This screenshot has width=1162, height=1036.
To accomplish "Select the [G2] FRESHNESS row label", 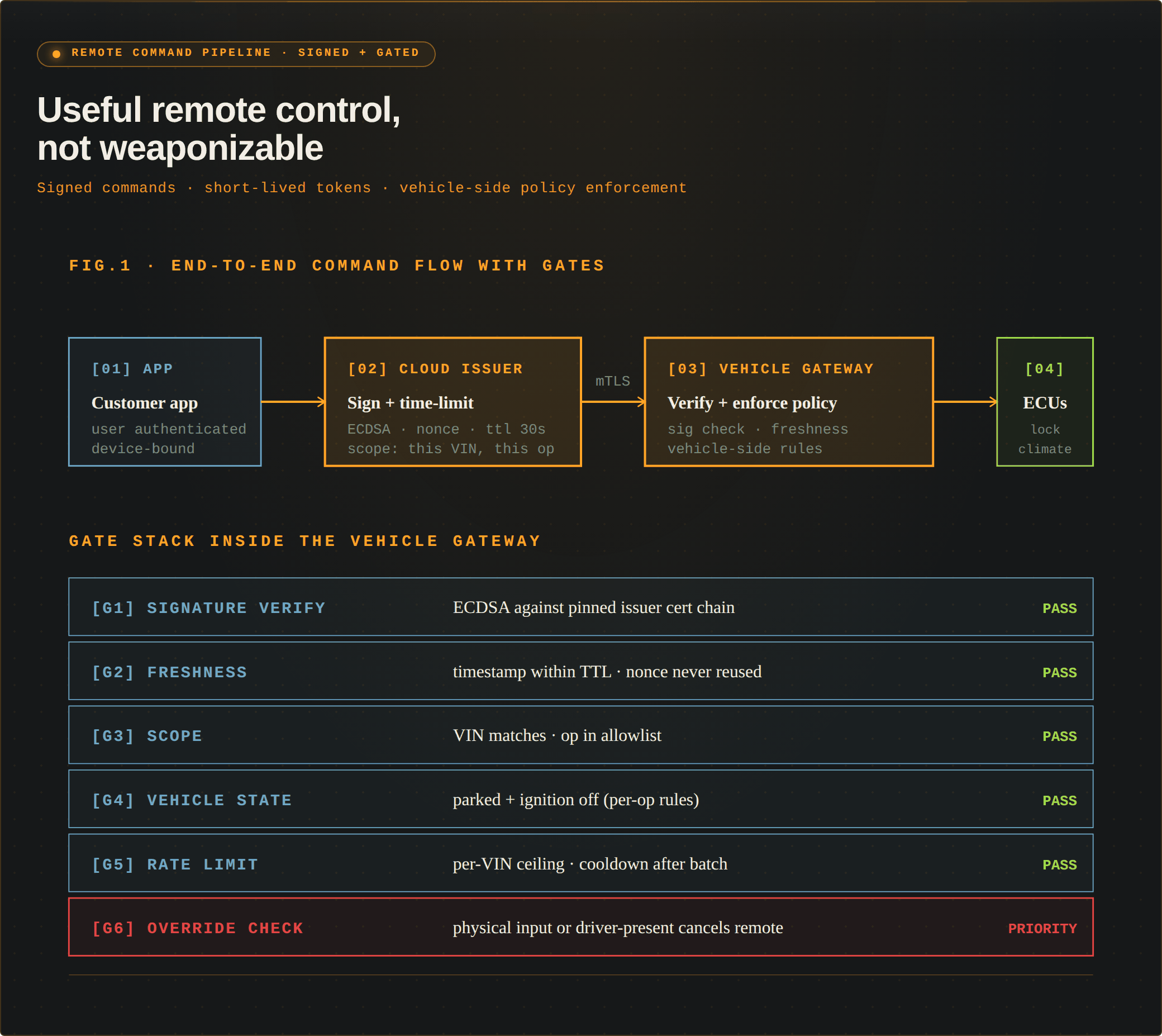I will (x=170, y=672).
